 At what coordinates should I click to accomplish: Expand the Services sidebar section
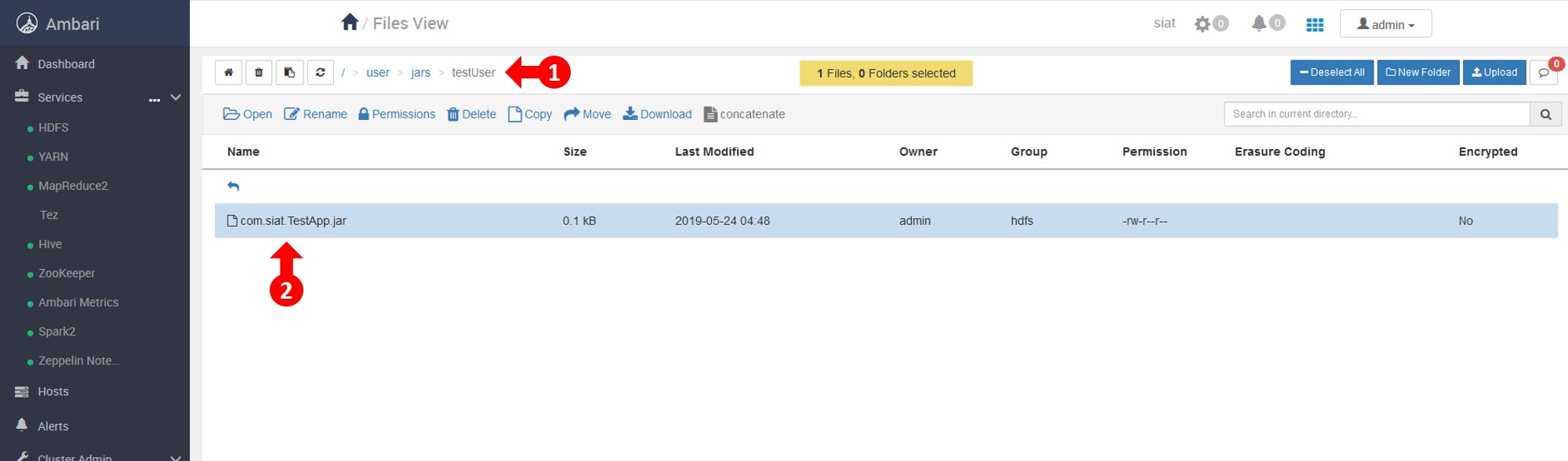point(176,97)
